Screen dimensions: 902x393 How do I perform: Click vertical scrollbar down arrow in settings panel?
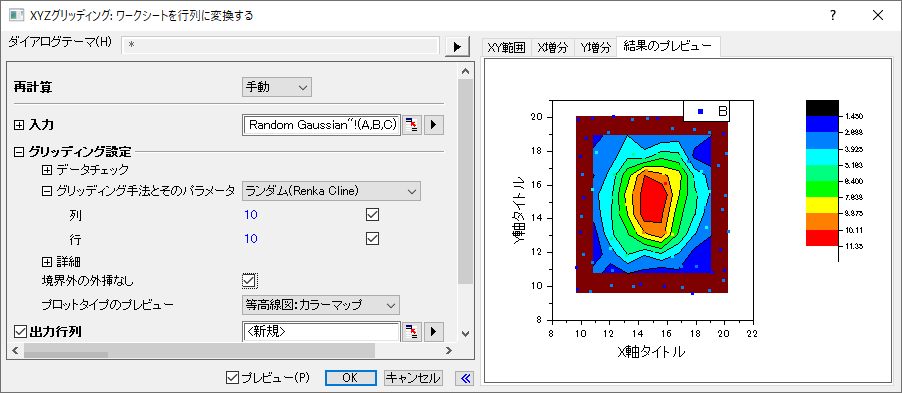465,333
